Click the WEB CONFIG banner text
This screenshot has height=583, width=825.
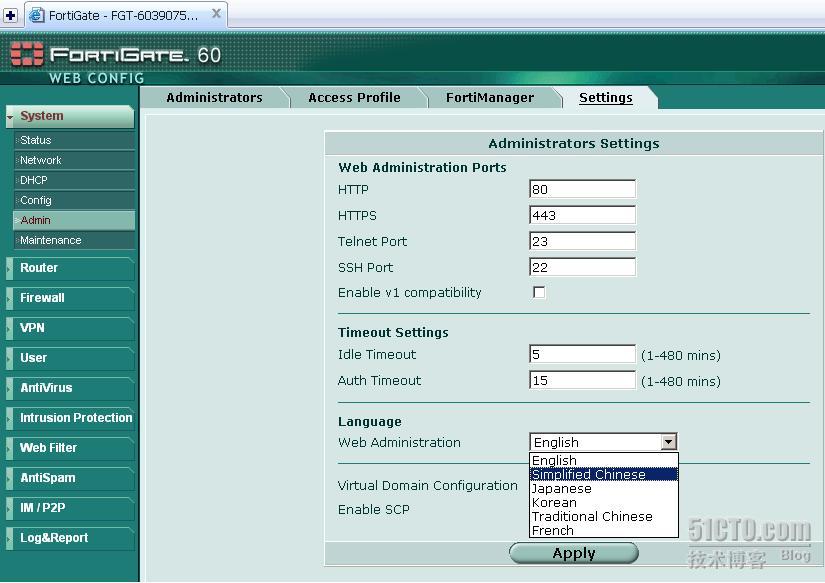[x=96, y=78]
